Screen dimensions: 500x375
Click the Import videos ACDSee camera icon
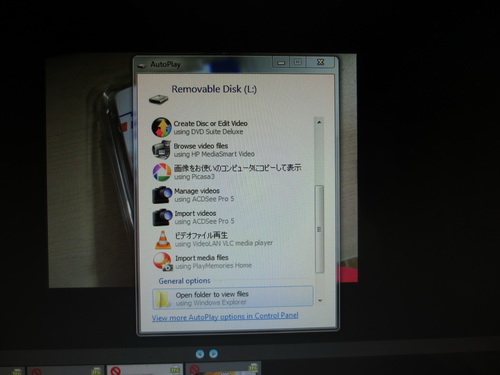[x=162, y=217]
